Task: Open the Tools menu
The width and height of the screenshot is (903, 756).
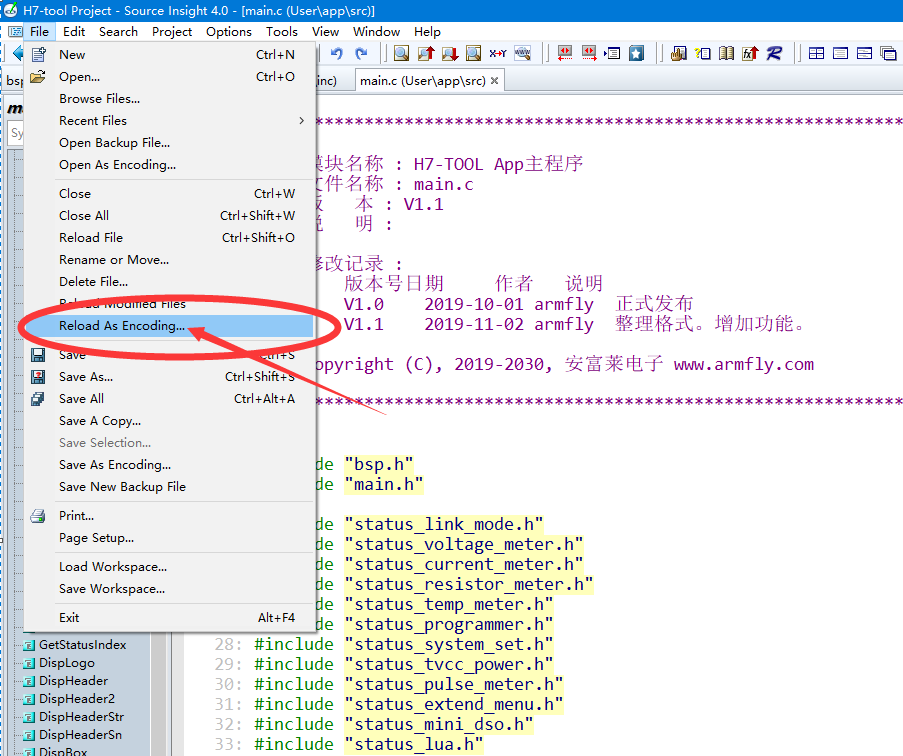Action: pos(282,32)
